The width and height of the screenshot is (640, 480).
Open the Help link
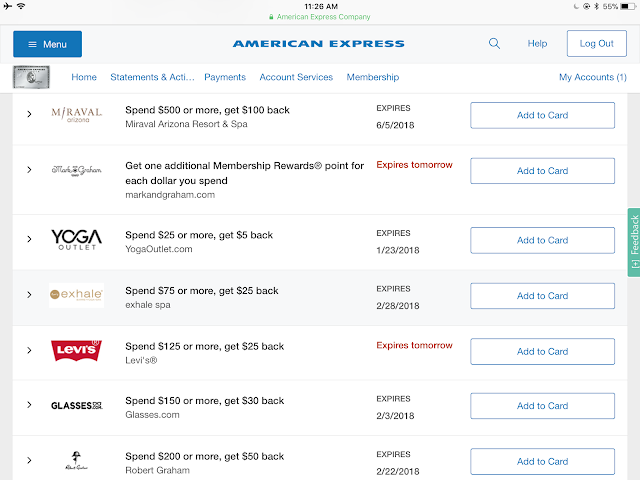pyautogui.click(x=537, y=44)
